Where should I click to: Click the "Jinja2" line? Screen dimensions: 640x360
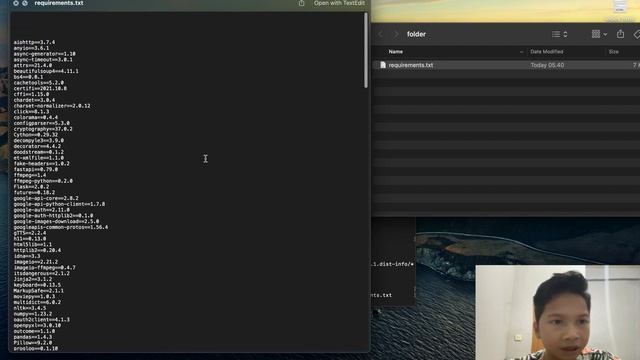click(x=33, y=279)
